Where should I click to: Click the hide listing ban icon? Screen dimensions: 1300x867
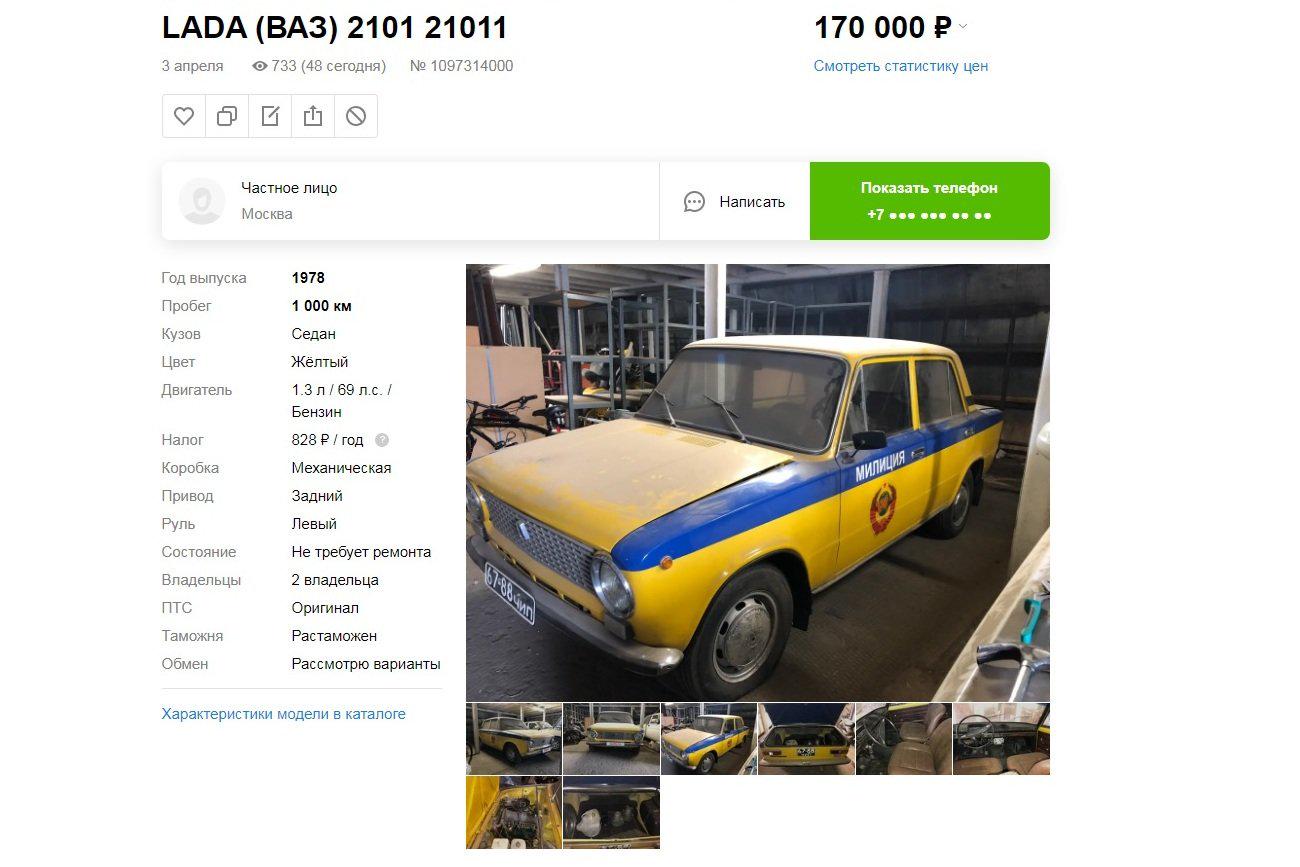pos(356,116)
